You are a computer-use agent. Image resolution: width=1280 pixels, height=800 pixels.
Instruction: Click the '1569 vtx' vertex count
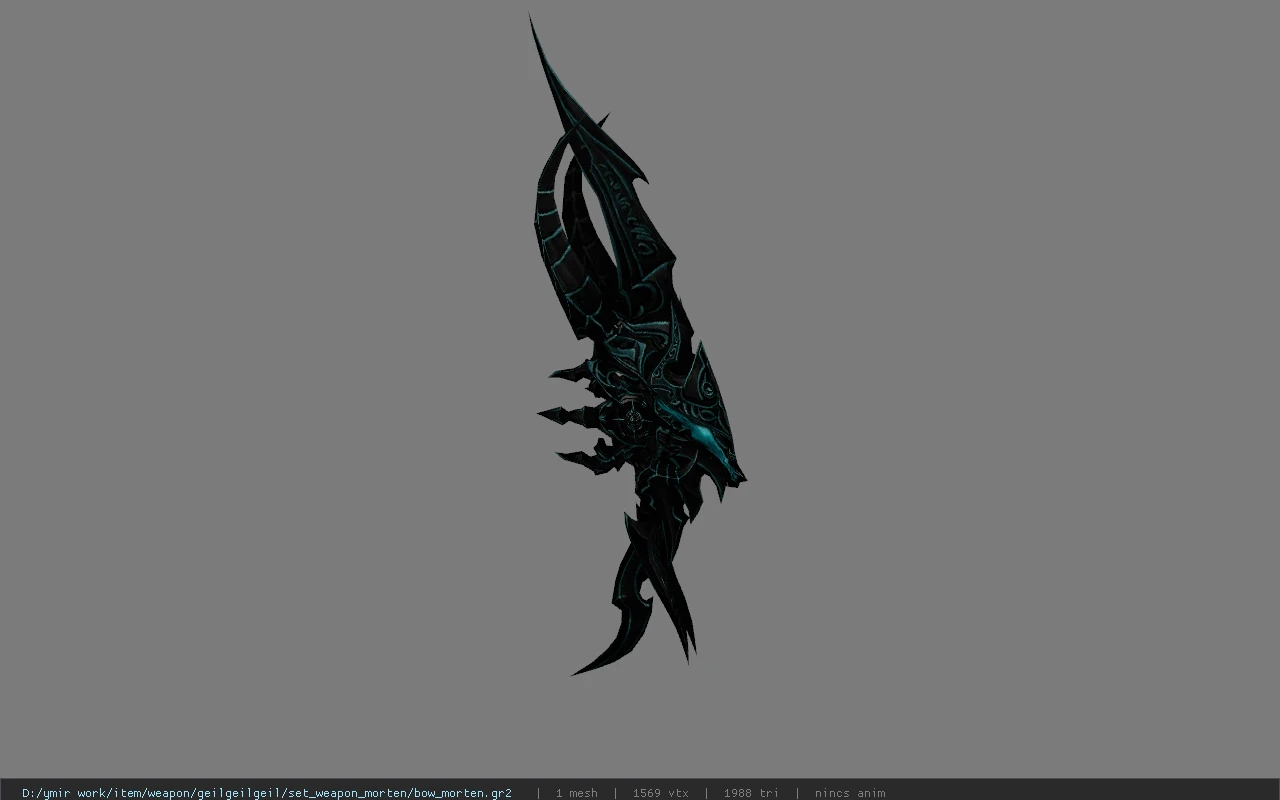click(660, 793)
